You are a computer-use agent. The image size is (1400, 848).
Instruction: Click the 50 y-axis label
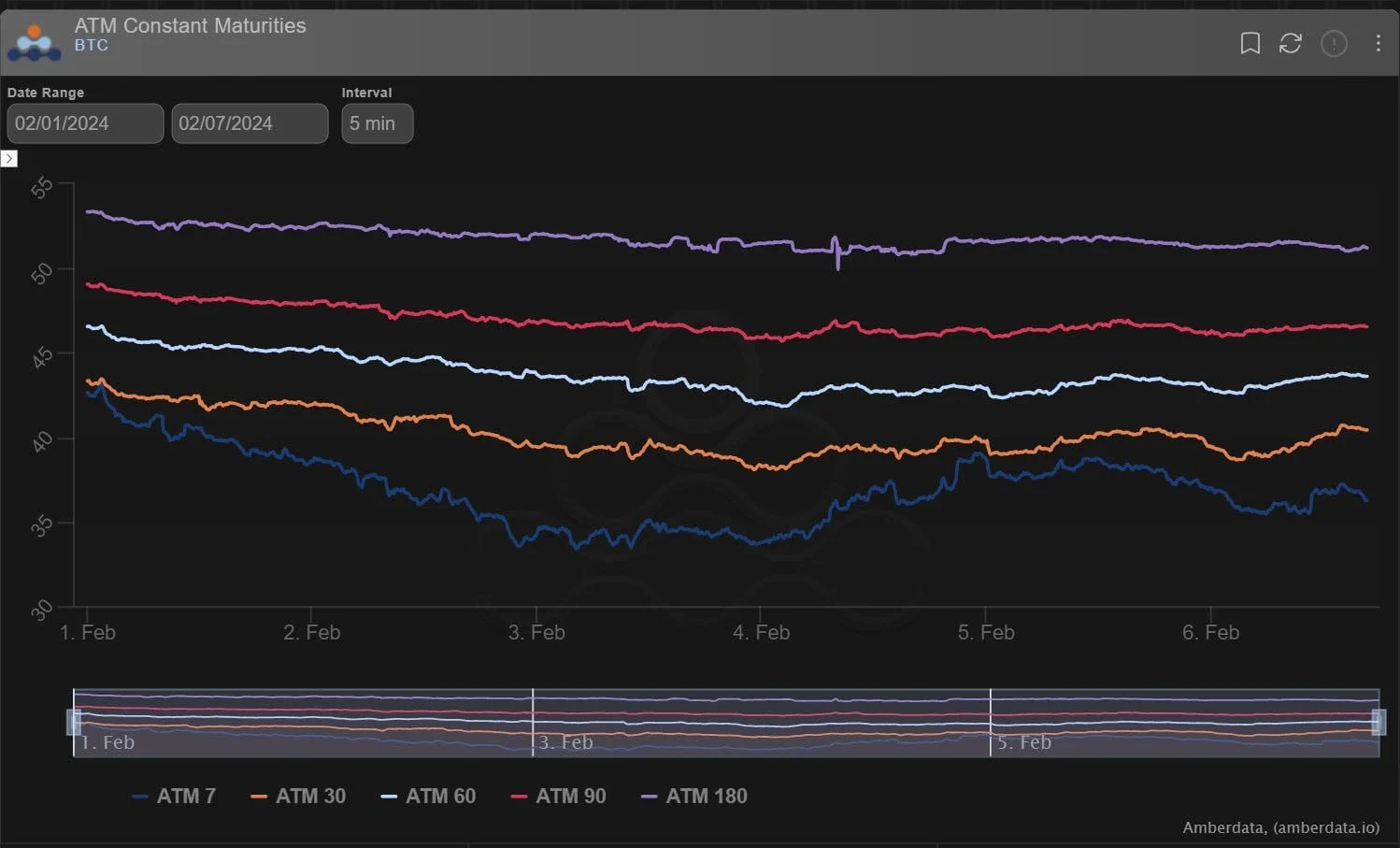[42, 273]
